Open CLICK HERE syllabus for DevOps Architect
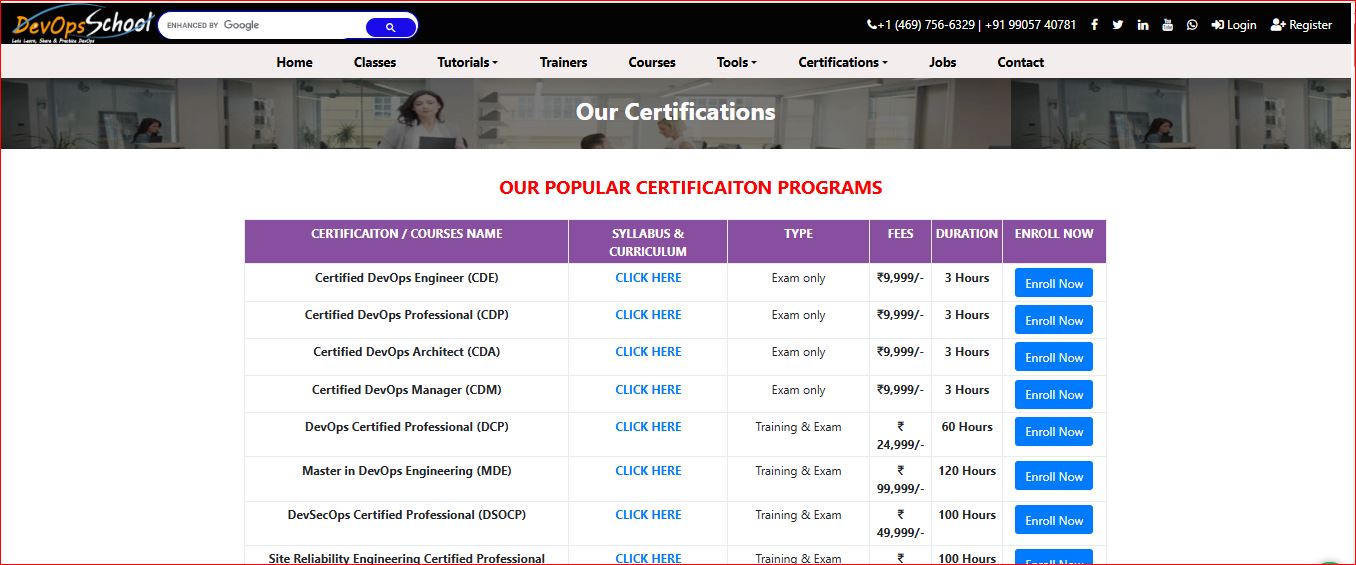This screenshot has width=1356, height=565. click(648, 352)
